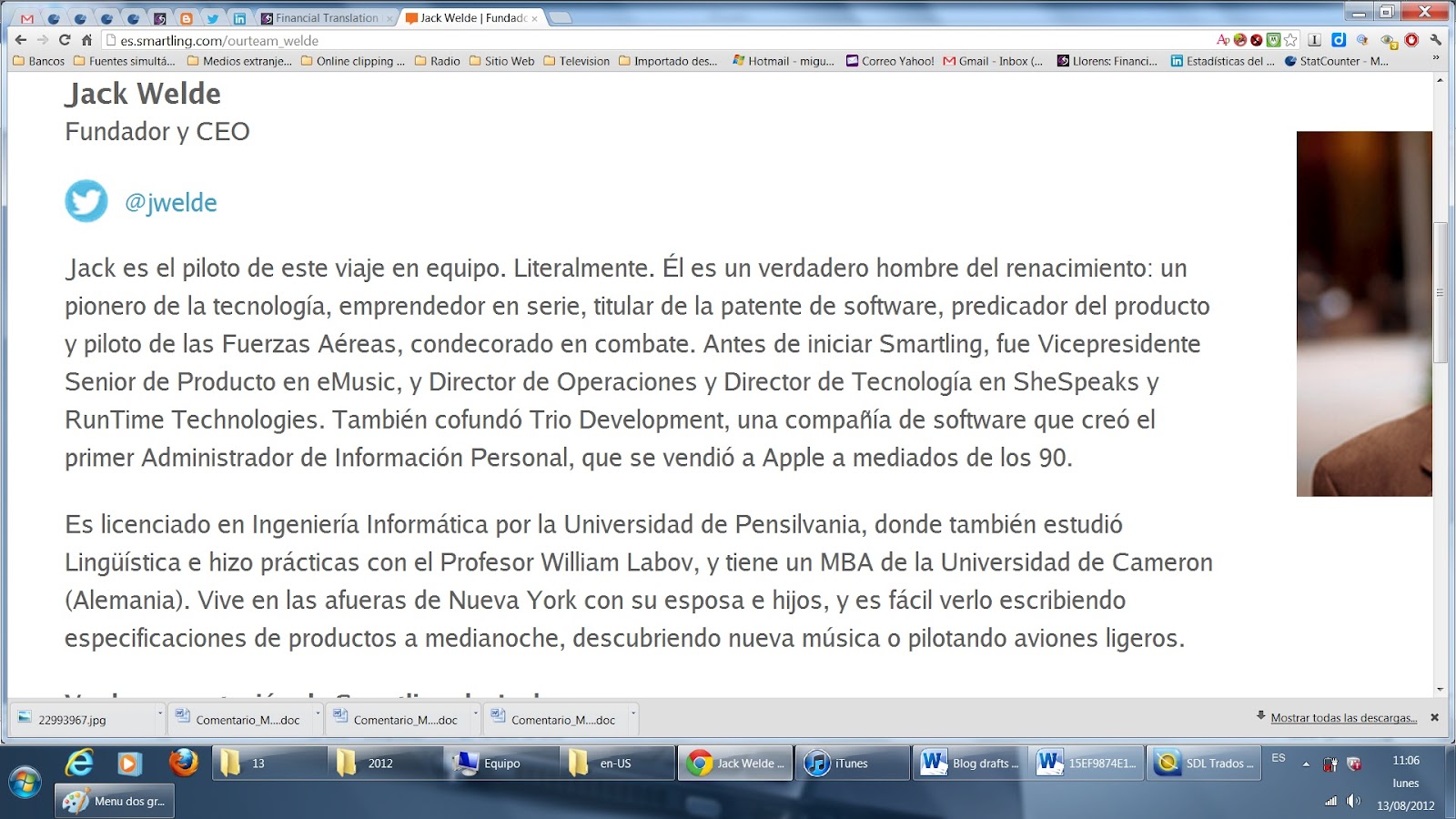The image size is (1456, 819).
Task: Switch to the Financial Translation tab
Action: [x=327, y=18]
